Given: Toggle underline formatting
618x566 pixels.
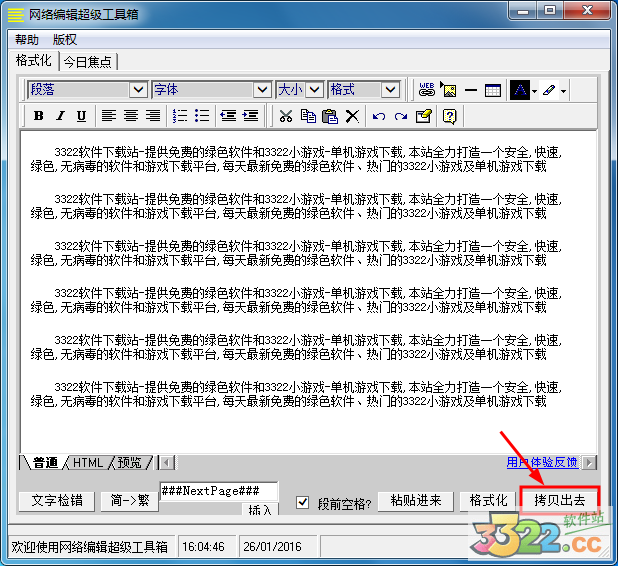Looking at the screenshot, I should pyautogui.click(x=82, y=116).
